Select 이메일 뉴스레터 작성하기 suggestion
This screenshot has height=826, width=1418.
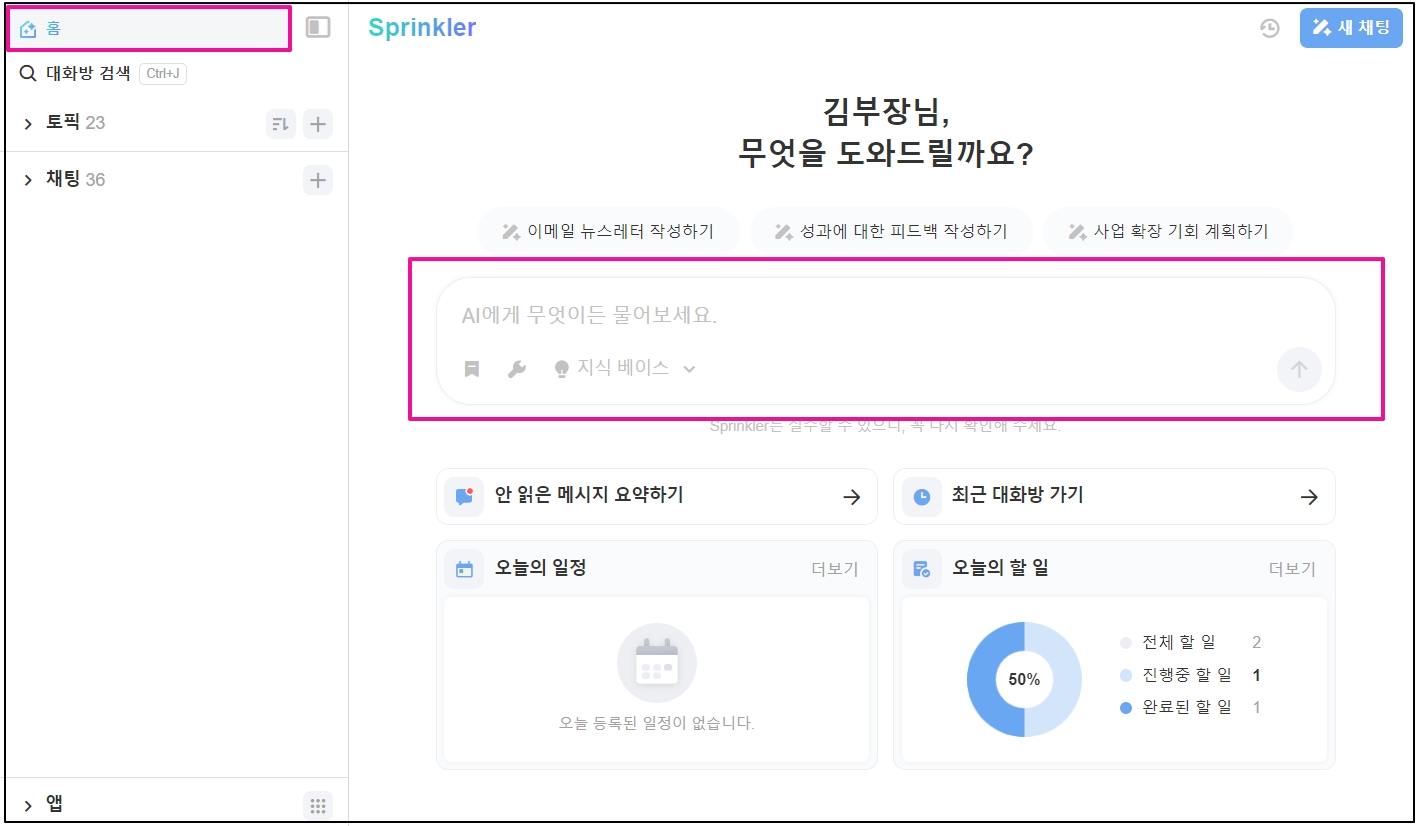[x=608, y=232]
